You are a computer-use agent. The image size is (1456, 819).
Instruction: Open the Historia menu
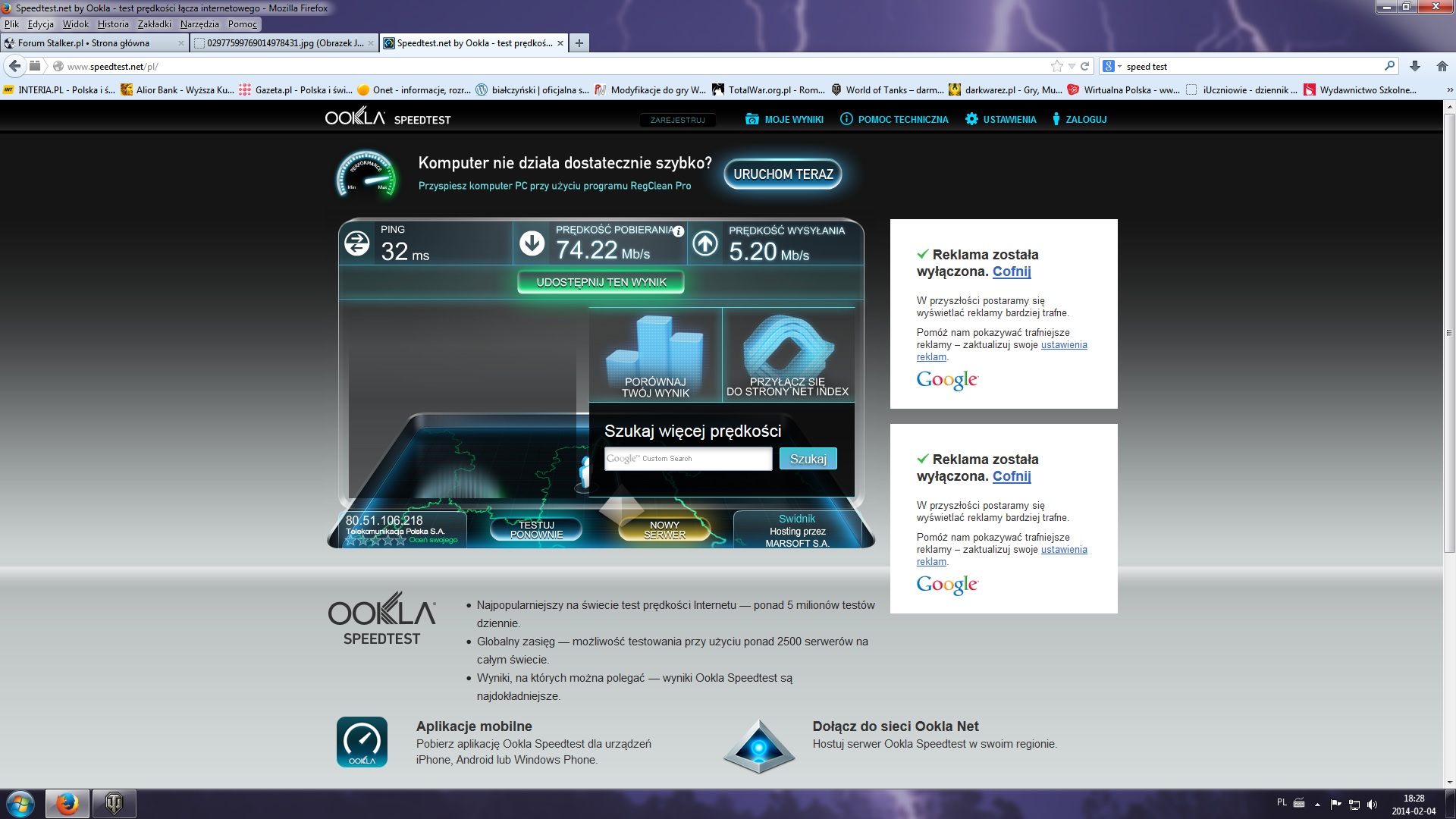point(113,24)
